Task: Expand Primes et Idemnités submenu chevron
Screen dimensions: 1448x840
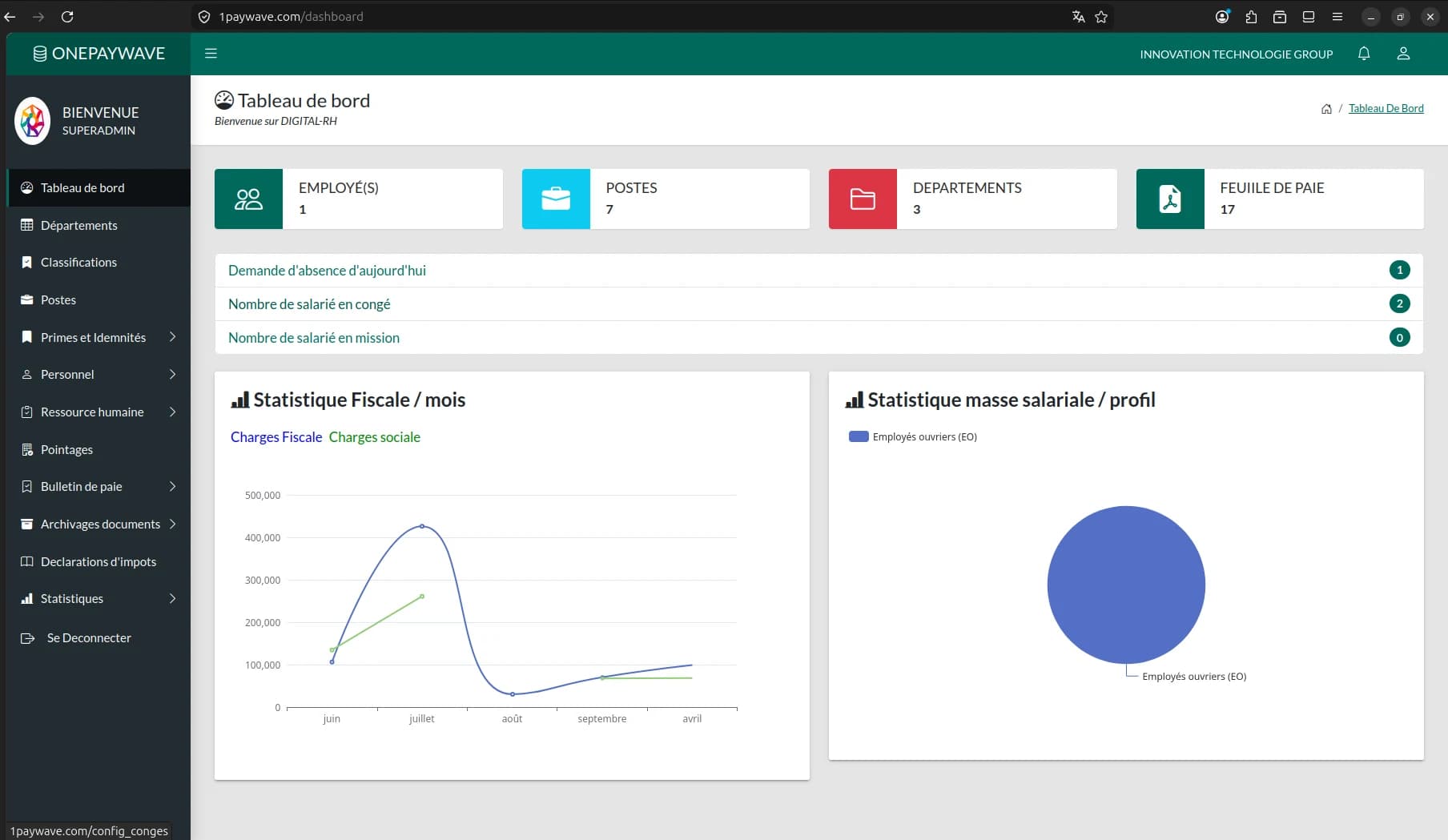Action: 172,337
